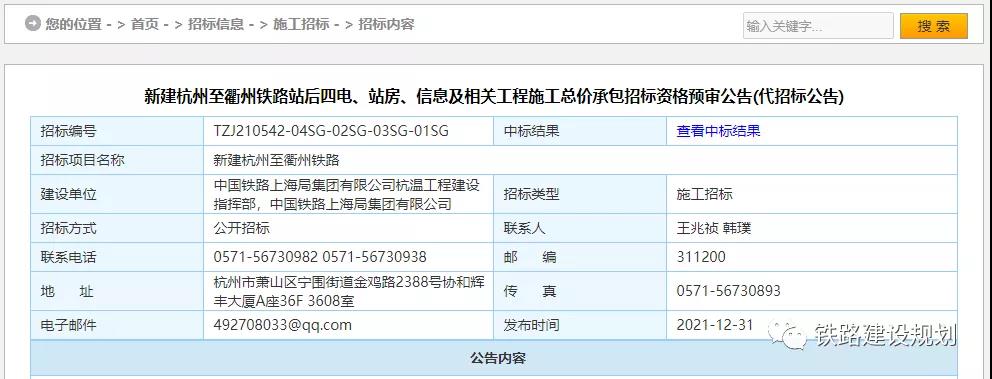Click the 邮编 label cell

(x=580, y=258)
